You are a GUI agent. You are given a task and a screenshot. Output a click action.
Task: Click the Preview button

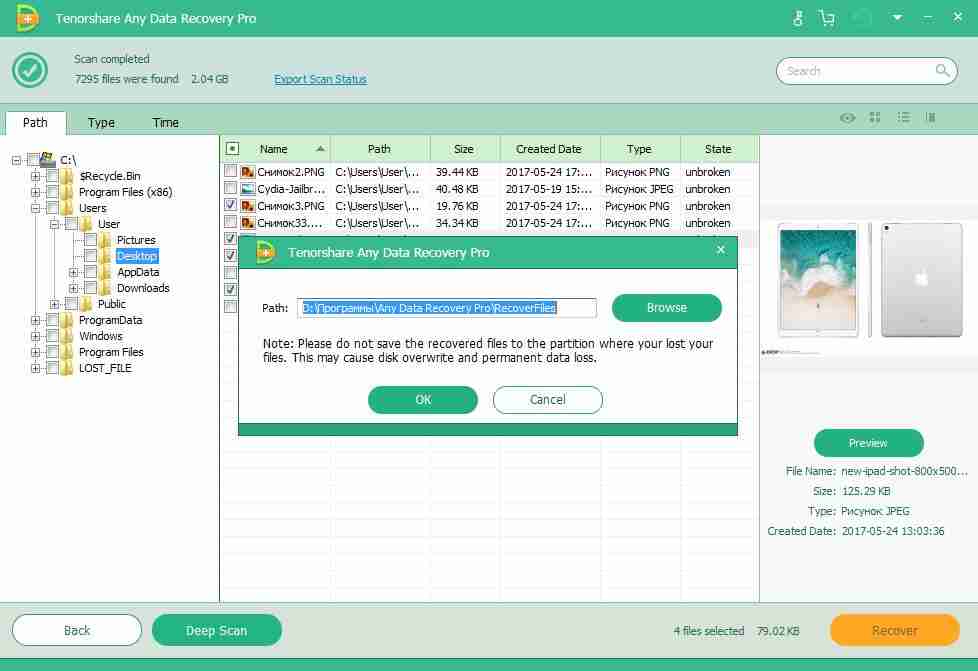click(868, 443)
